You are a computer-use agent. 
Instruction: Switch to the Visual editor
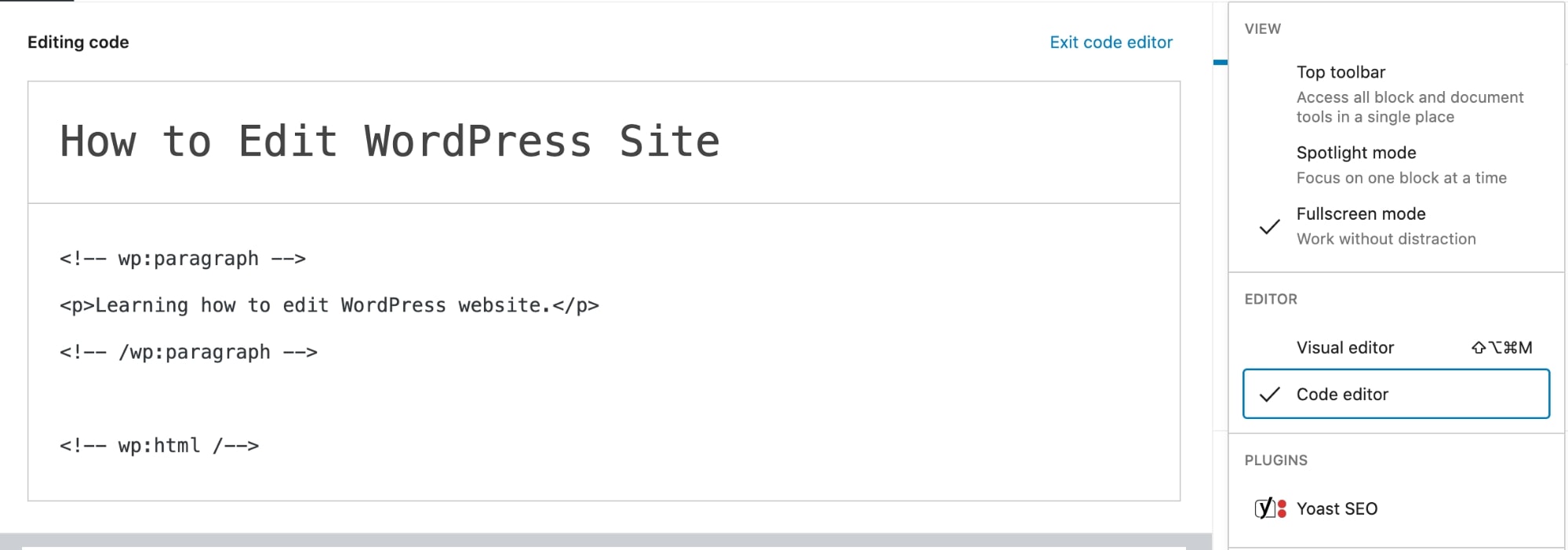(x=1344, y=347)
